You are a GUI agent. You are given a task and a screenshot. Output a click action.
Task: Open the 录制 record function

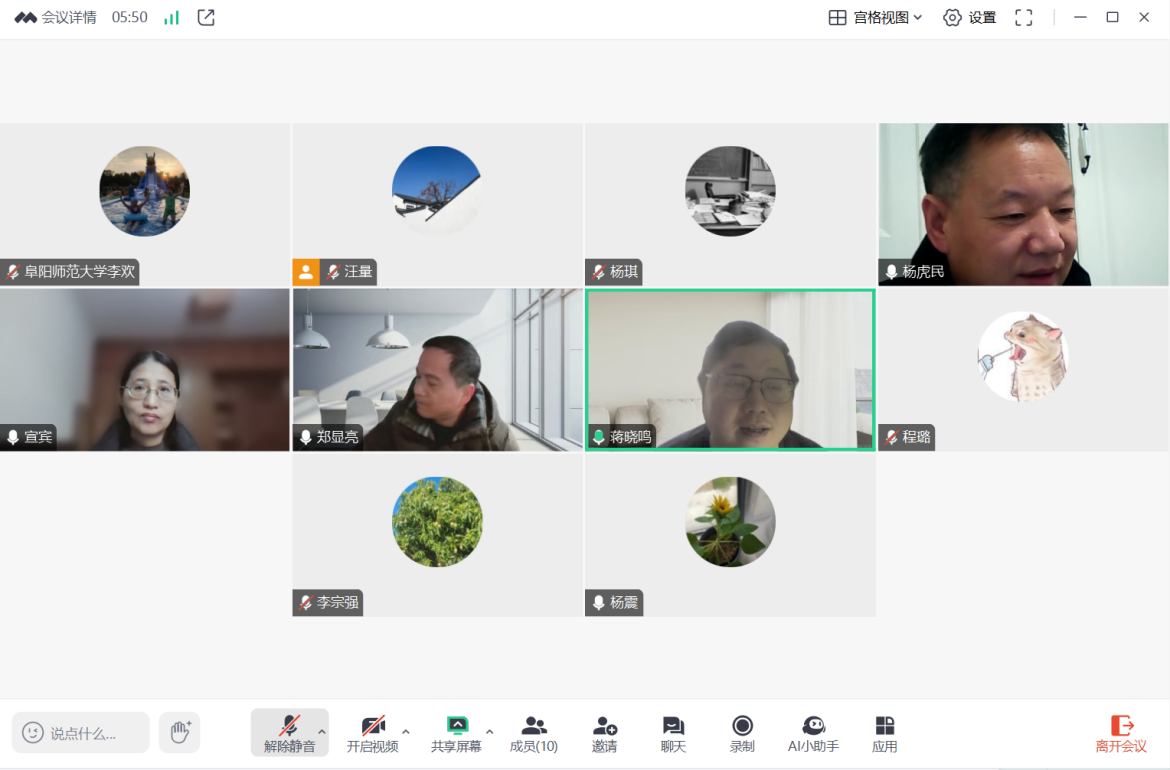(742, 733)
